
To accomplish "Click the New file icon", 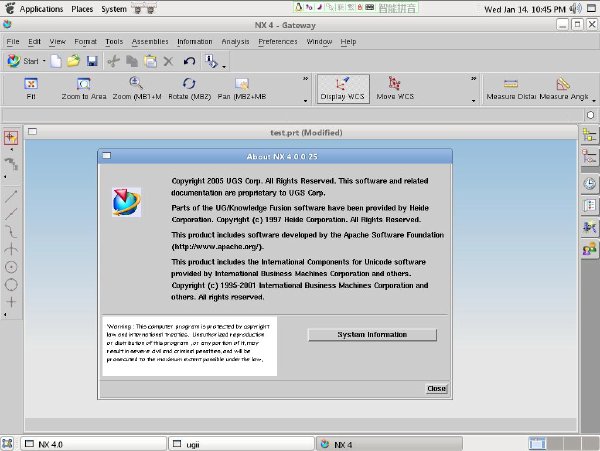I will coord(56,61).
